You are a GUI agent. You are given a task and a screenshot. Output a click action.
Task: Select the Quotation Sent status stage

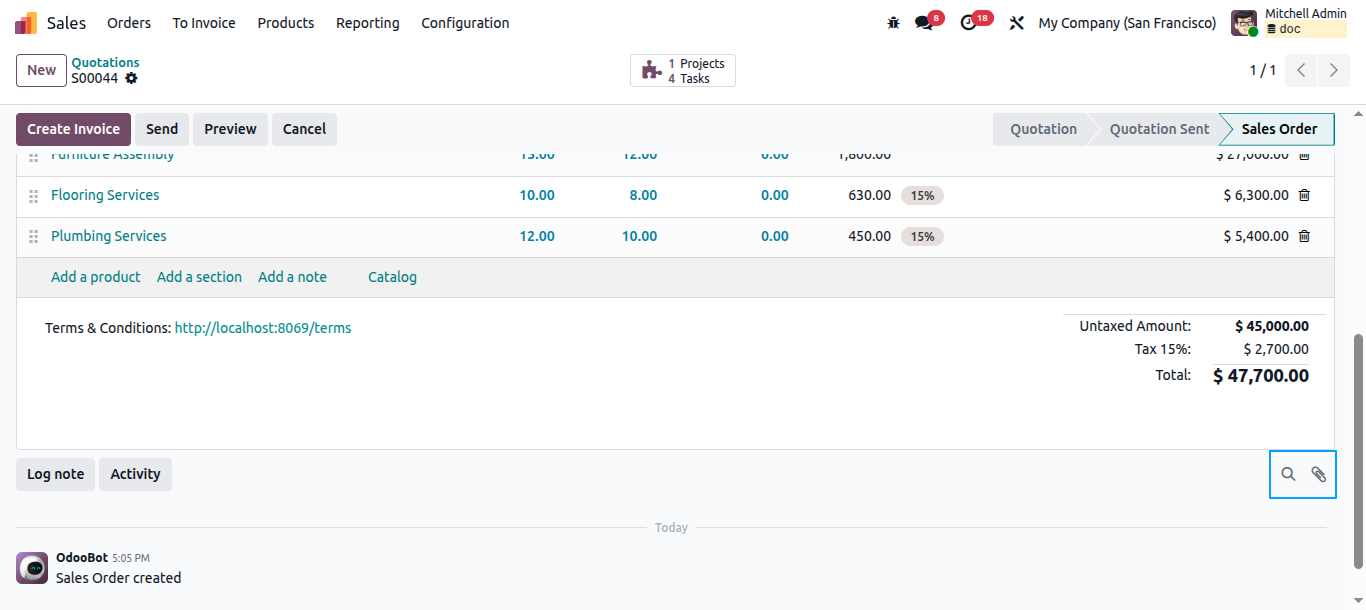(1159, 129)
